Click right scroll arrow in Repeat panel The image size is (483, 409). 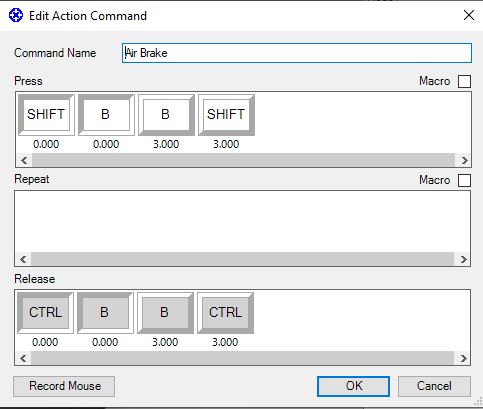pyautogui.click(x=463, y=259)
